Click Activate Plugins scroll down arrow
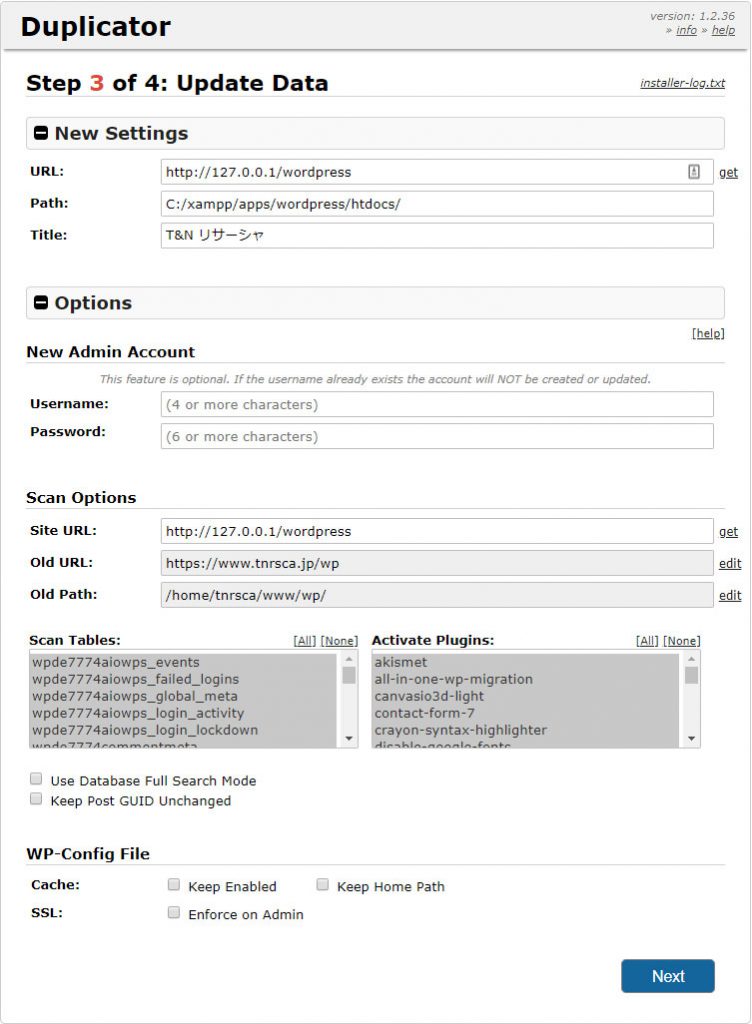This screenshot has width=752, height=1024. [x=691, y=739]
